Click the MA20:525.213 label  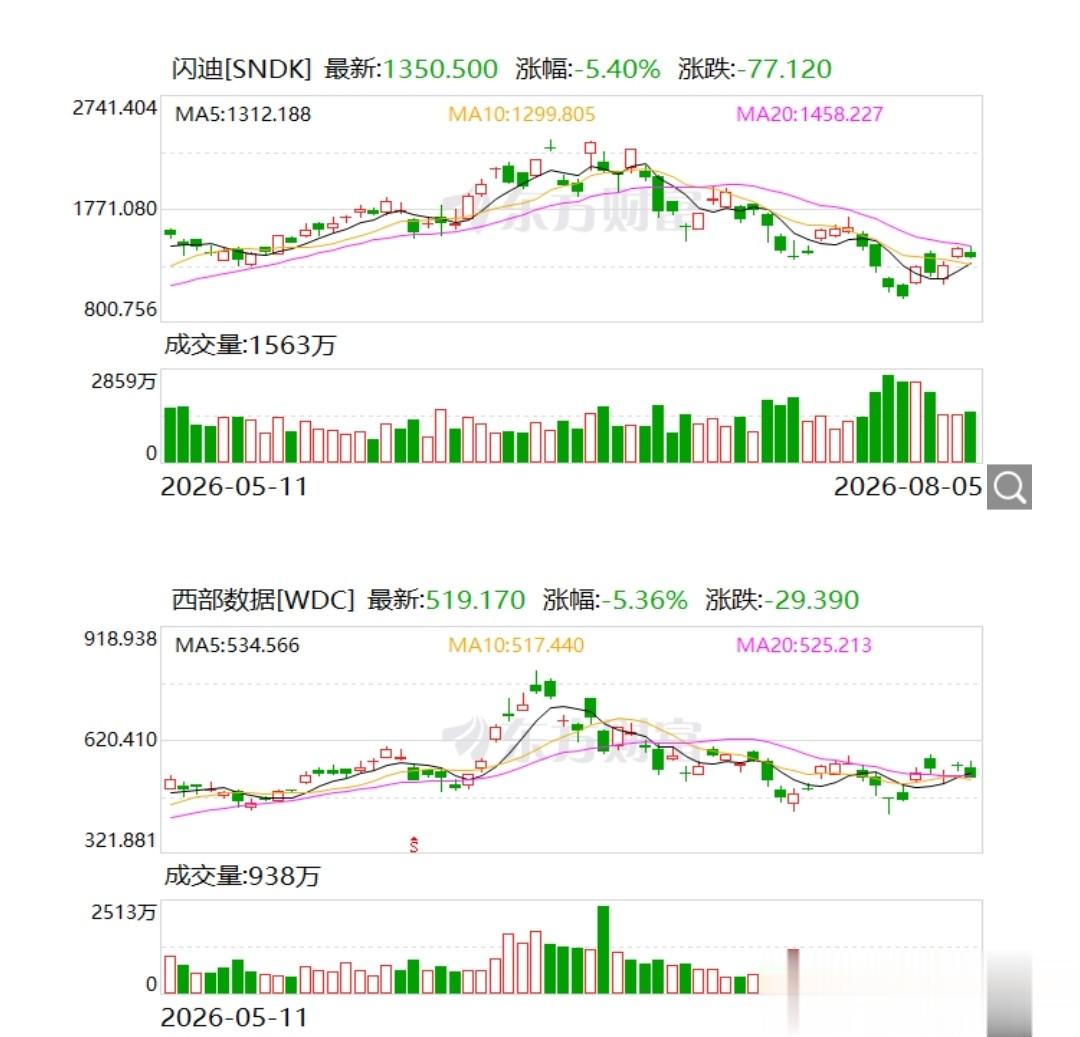804,645
